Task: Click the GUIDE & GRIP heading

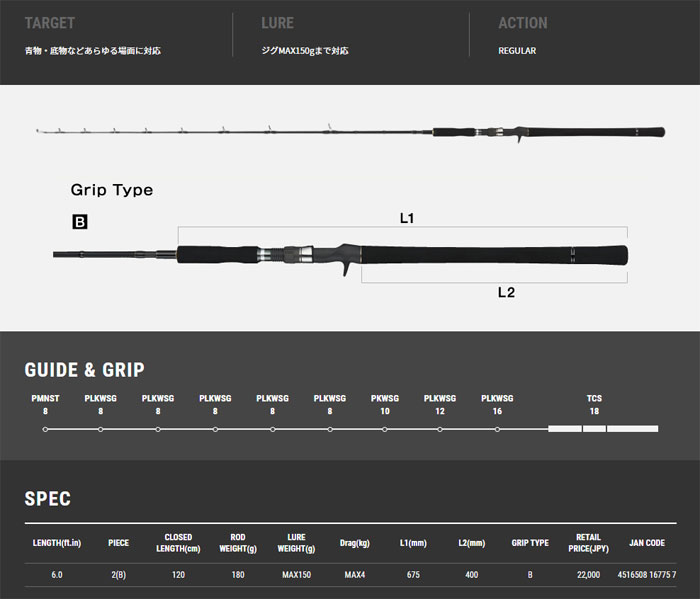Action: (84, 370)
